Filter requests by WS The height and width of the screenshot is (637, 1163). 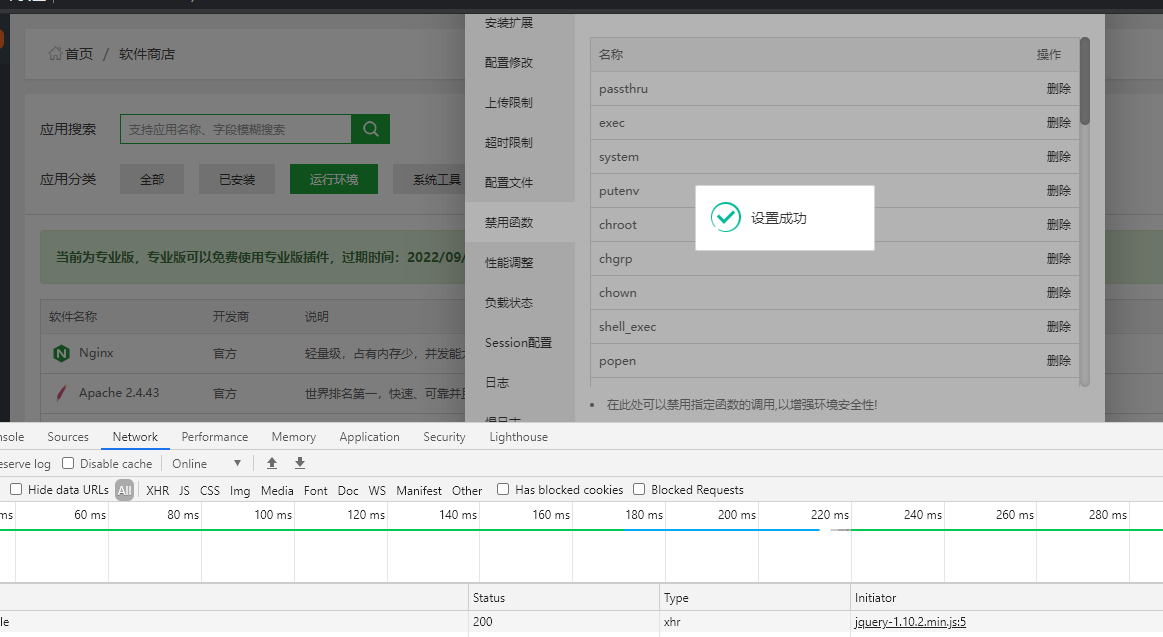[377, 490]
